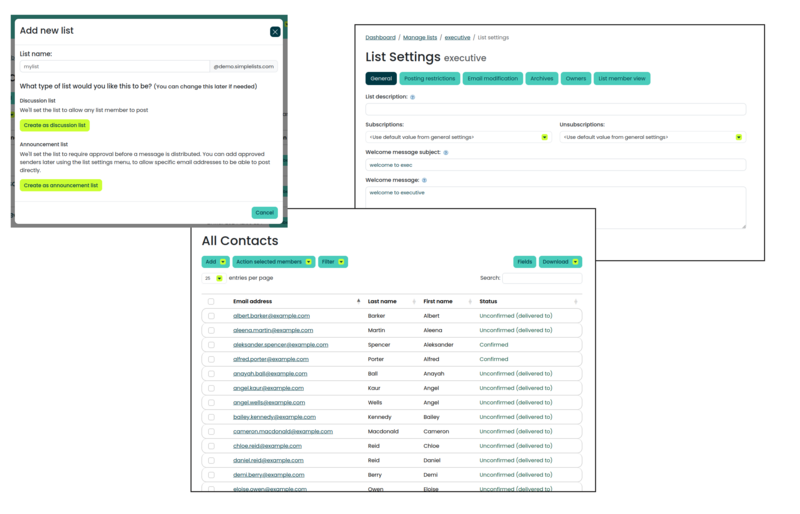Check the alfred.porter@example.com row checkbox

pyautogui.click(x=211, y=359)
